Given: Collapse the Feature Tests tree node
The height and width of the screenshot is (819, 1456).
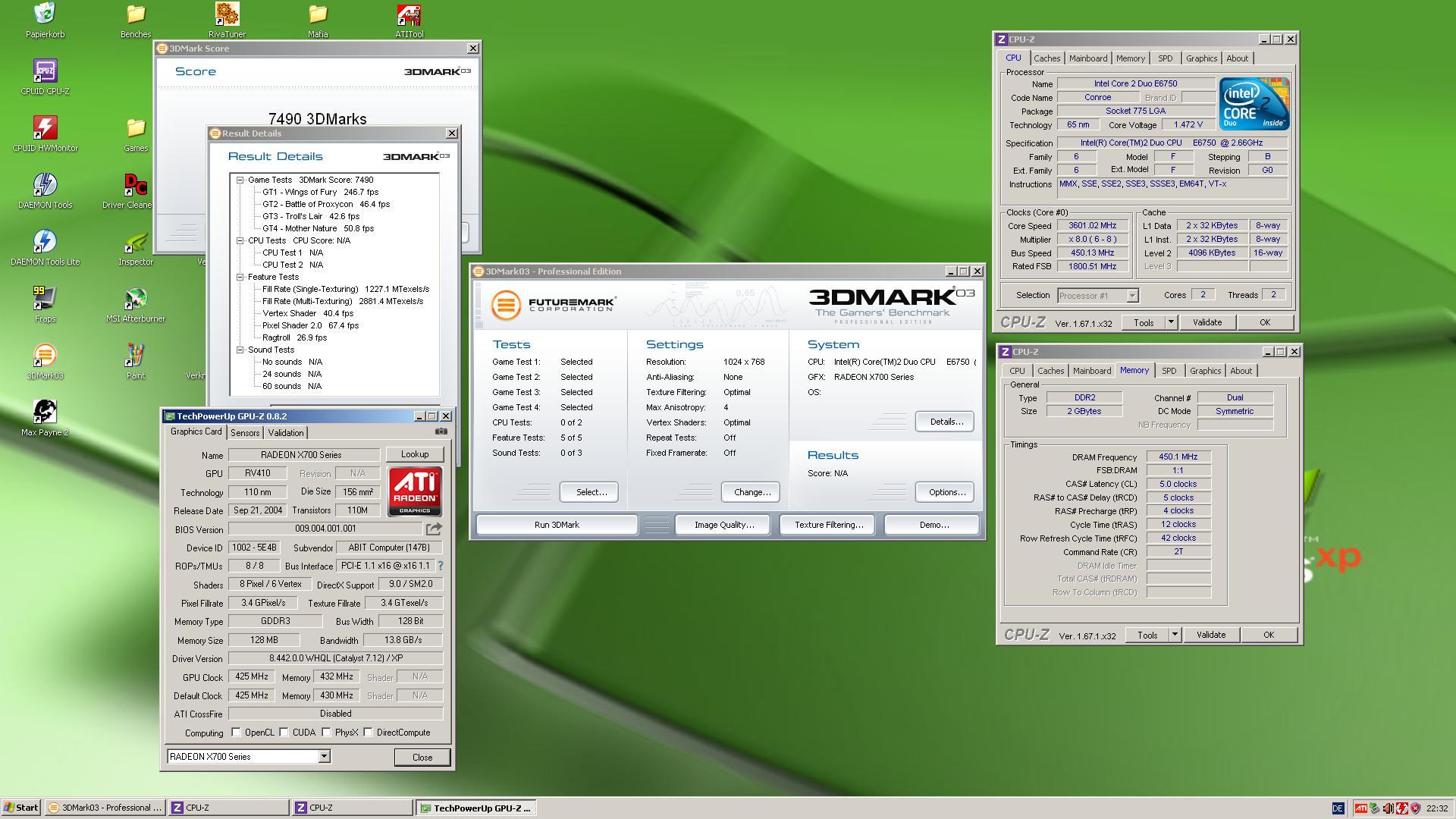Looking at the screenshot, I should point(240,277).
